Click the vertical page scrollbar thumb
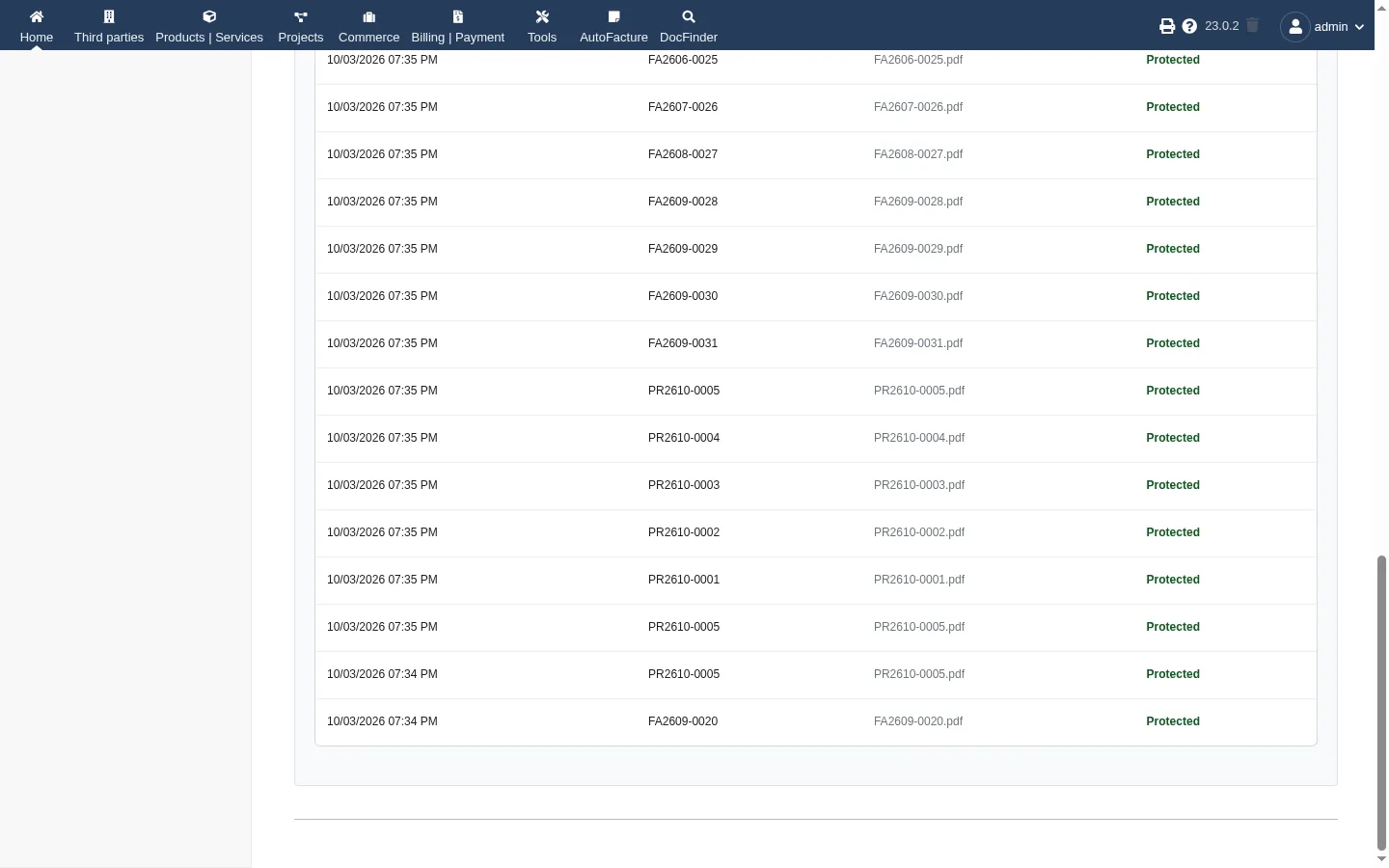 1381,702
